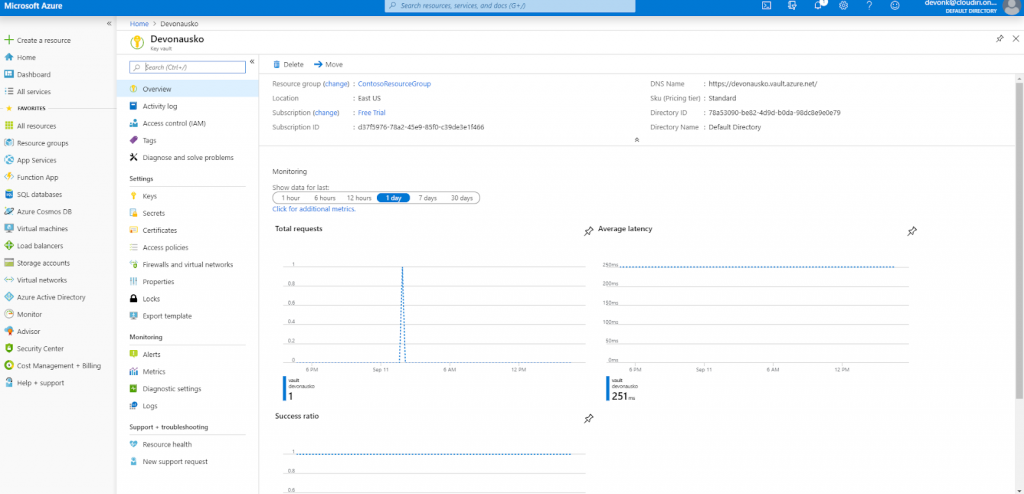Screen dimensions: 1024x494
Task: Show data for last 7 days
Action: (x=428, y=198)
